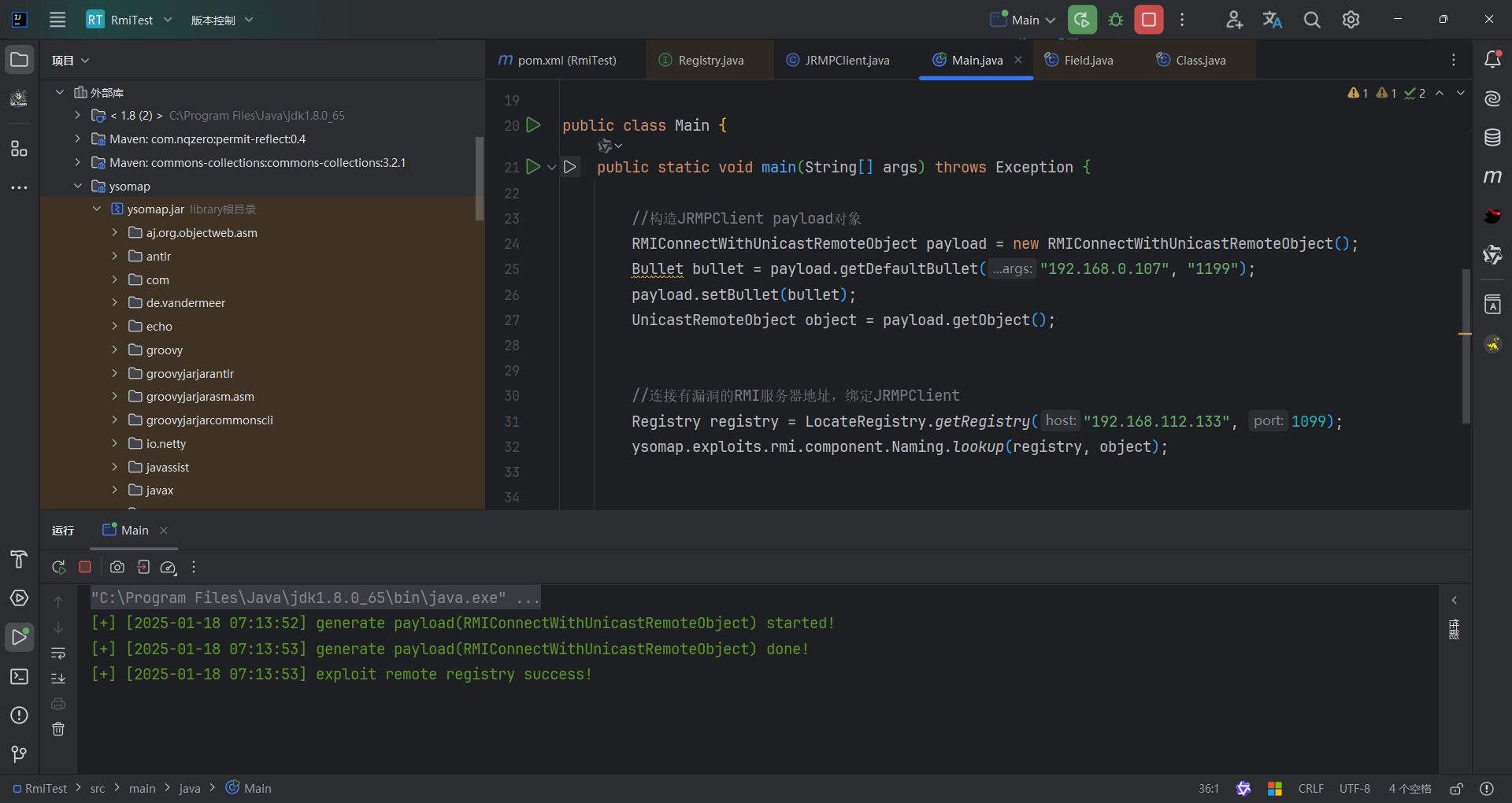
Task: Open the RmiTest project dropdown
Action: (129, 20)
